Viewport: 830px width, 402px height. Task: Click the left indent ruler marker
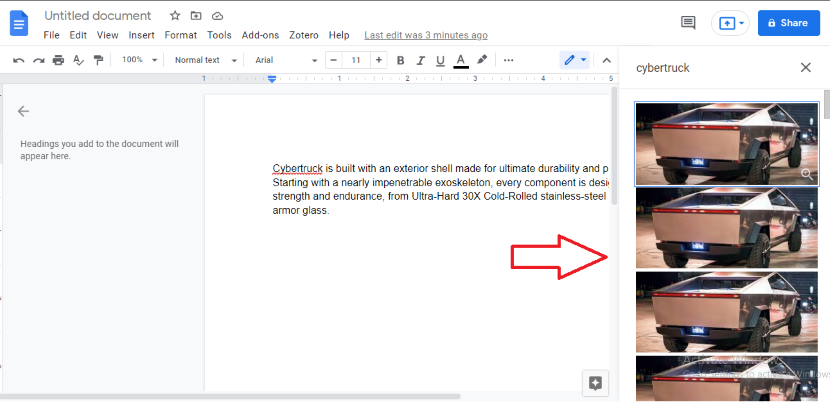tap(272, 80)
